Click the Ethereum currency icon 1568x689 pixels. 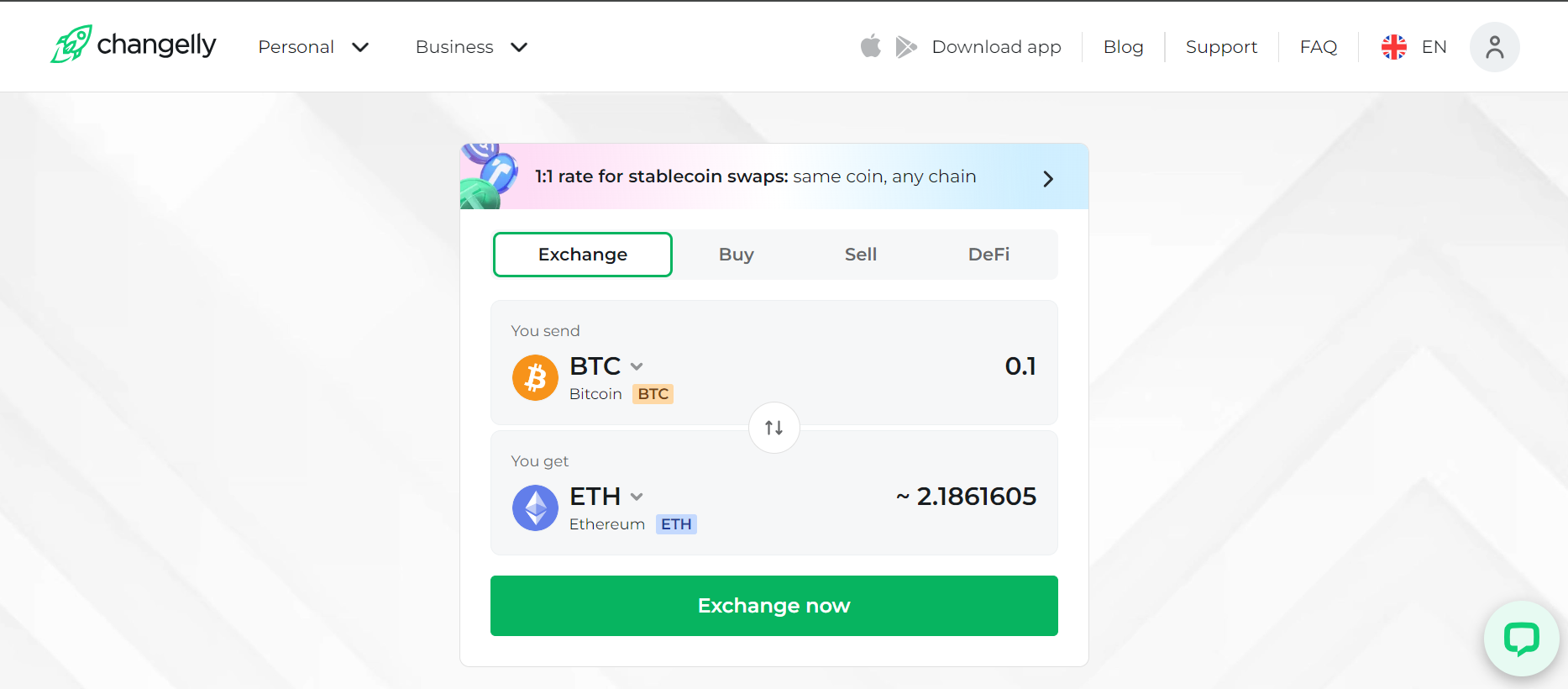point(535,508)
